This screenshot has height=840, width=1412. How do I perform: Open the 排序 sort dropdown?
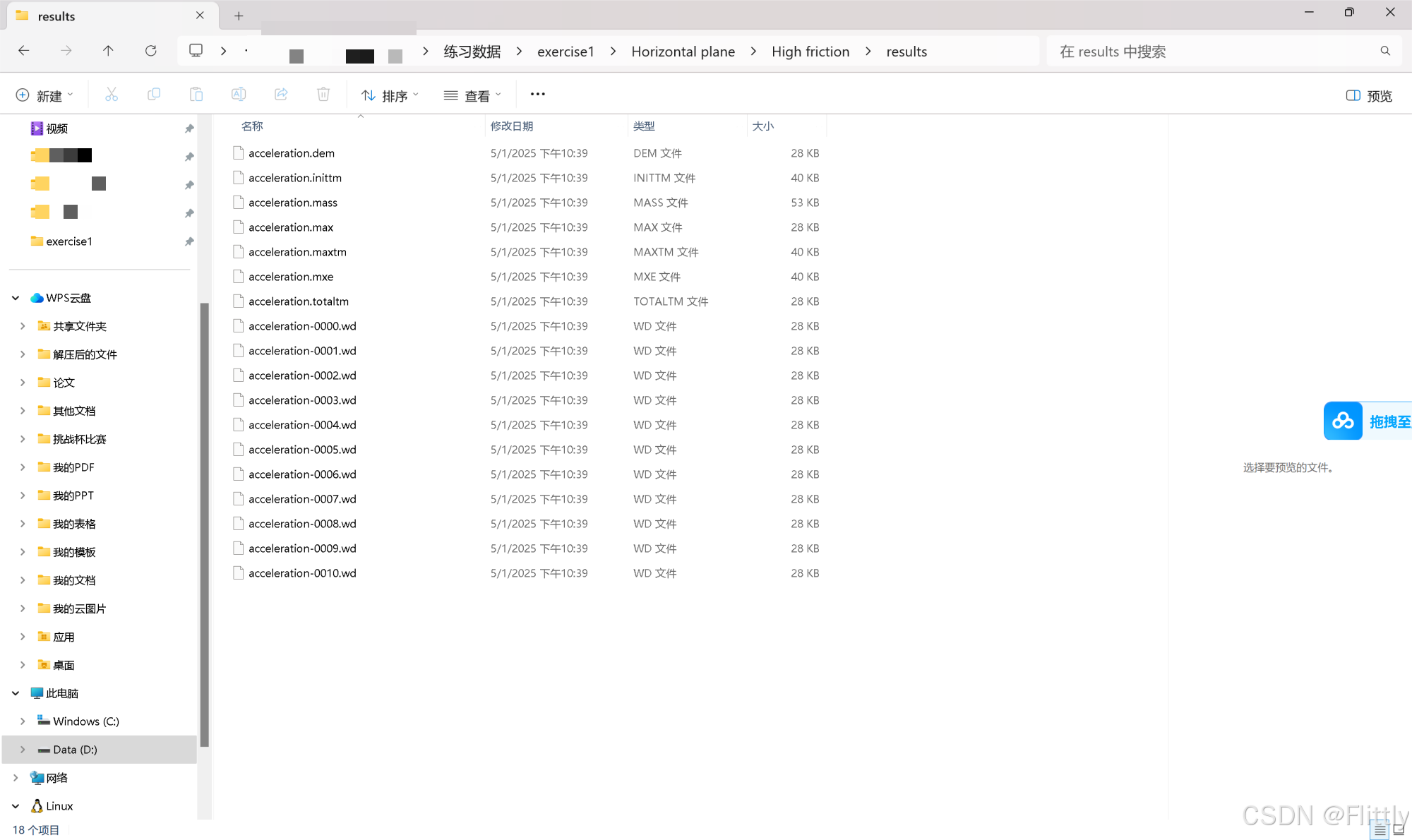click(390, 95)
